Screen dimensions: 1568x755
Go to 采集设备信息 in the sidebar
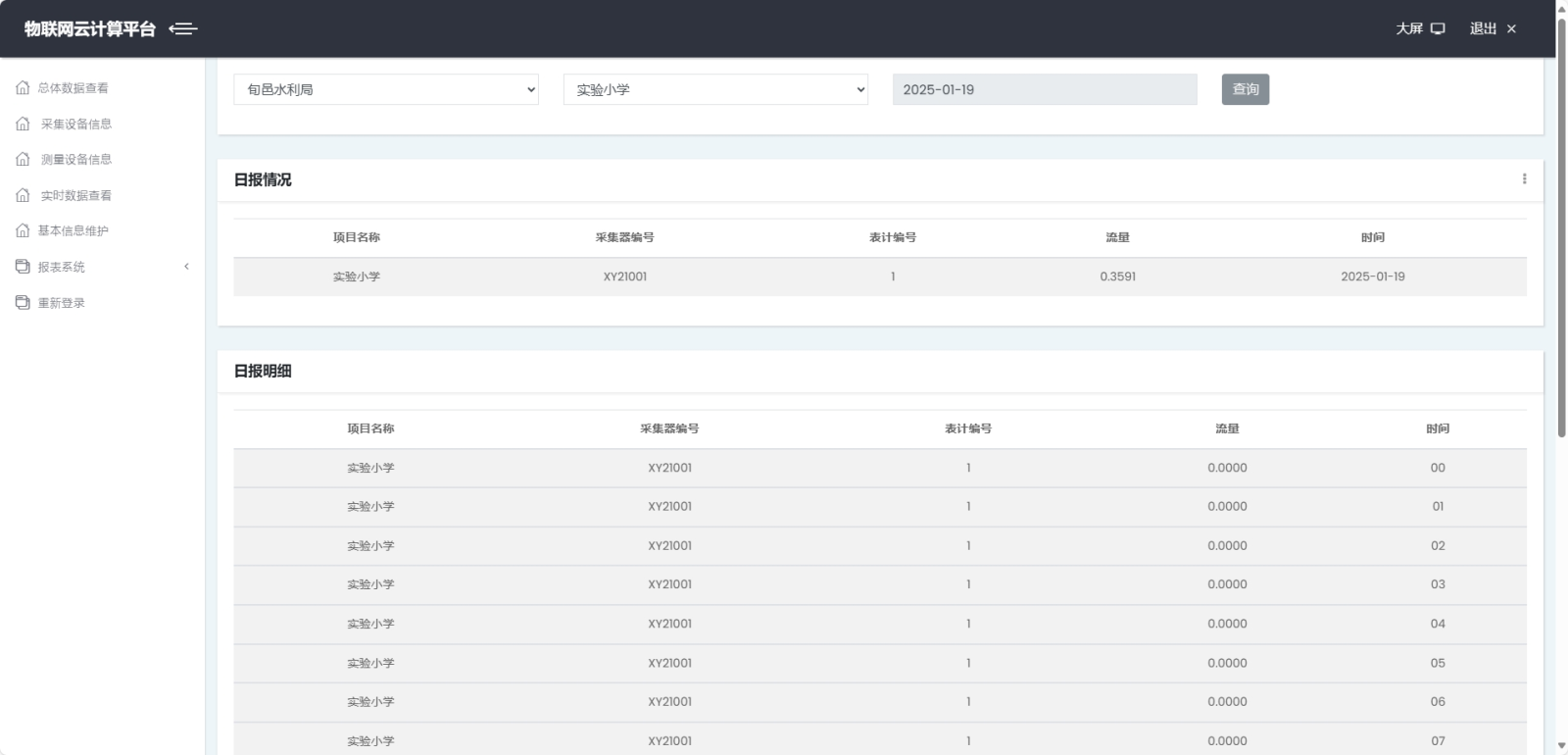coord(75,124)
